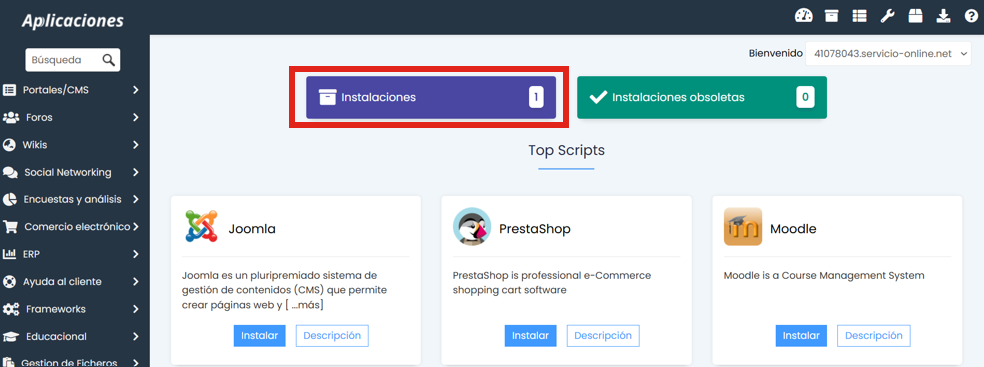Click the Instalaciones count badge '1'

(x=536, y=97)
